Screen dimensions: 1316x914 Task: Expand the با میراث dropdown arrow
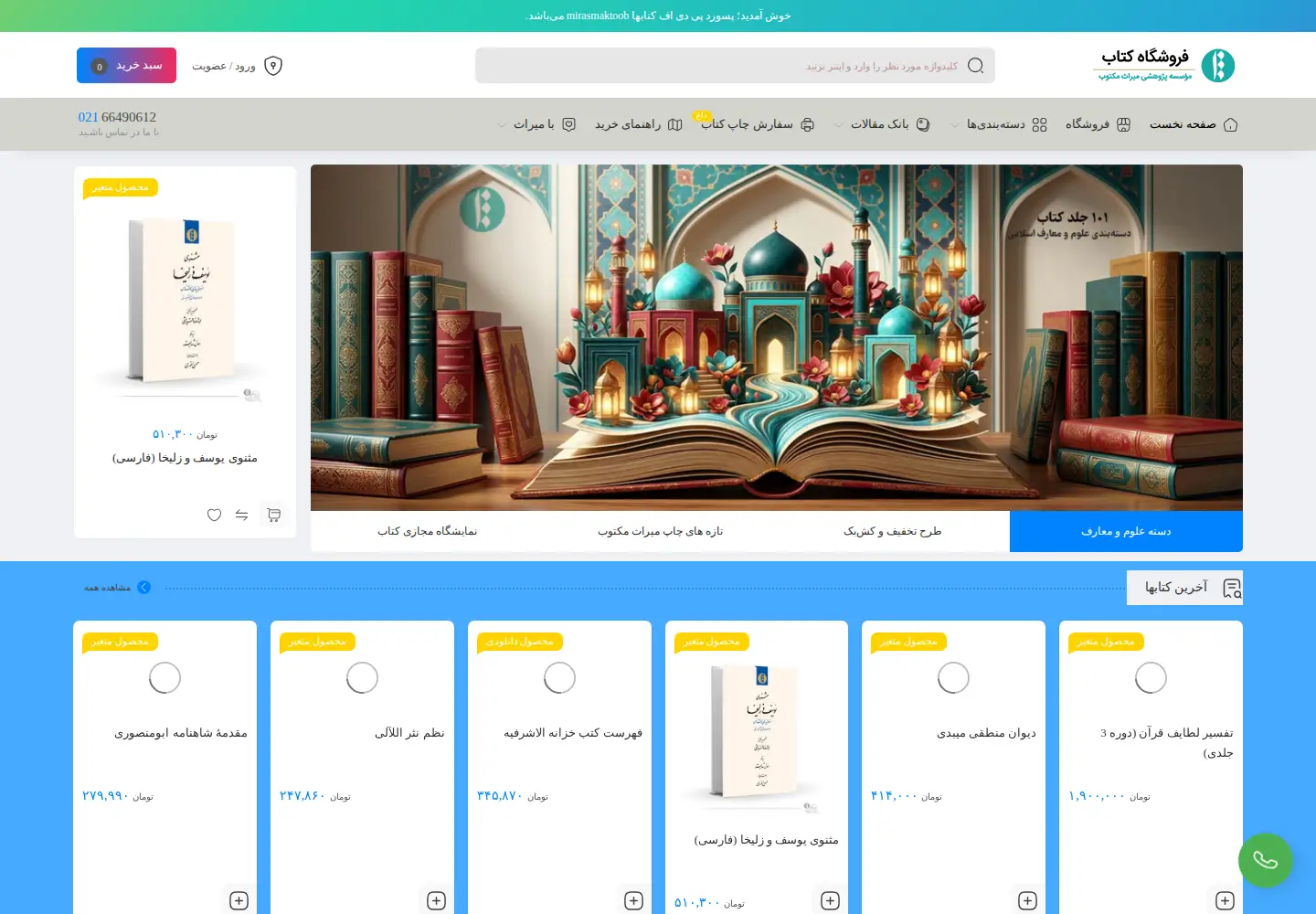pyautogui.click(x=502, y=125)
